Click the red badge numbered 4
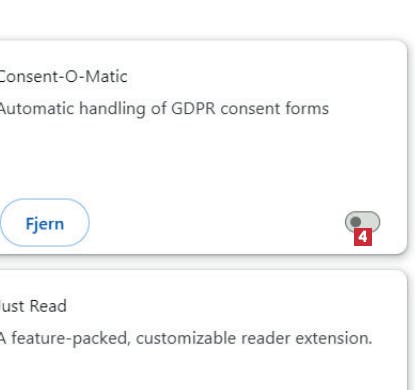415x390 pixels. coord(363,237)
